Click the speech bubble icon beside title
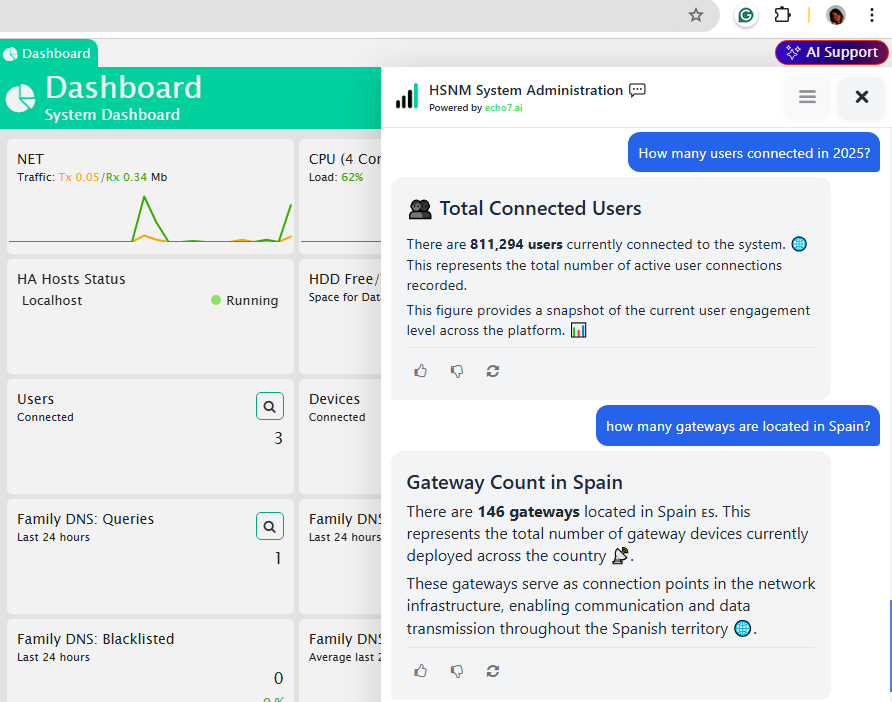The height and width of the screenshot is (702, 892). 637,90
